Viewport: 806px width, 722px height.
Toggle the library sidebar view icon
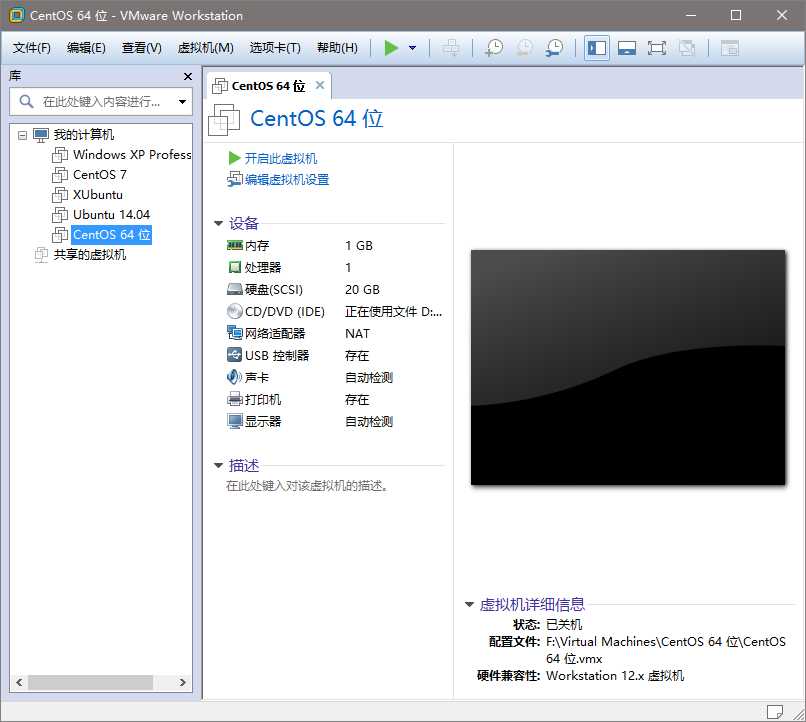click(x=597, y=48)
